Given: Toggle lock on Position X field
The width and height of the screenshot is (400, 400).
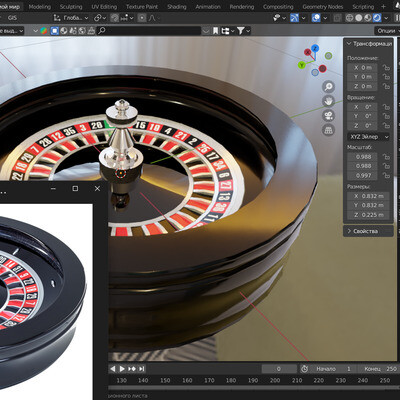Looking at the screenshot, I should point(386,68).
